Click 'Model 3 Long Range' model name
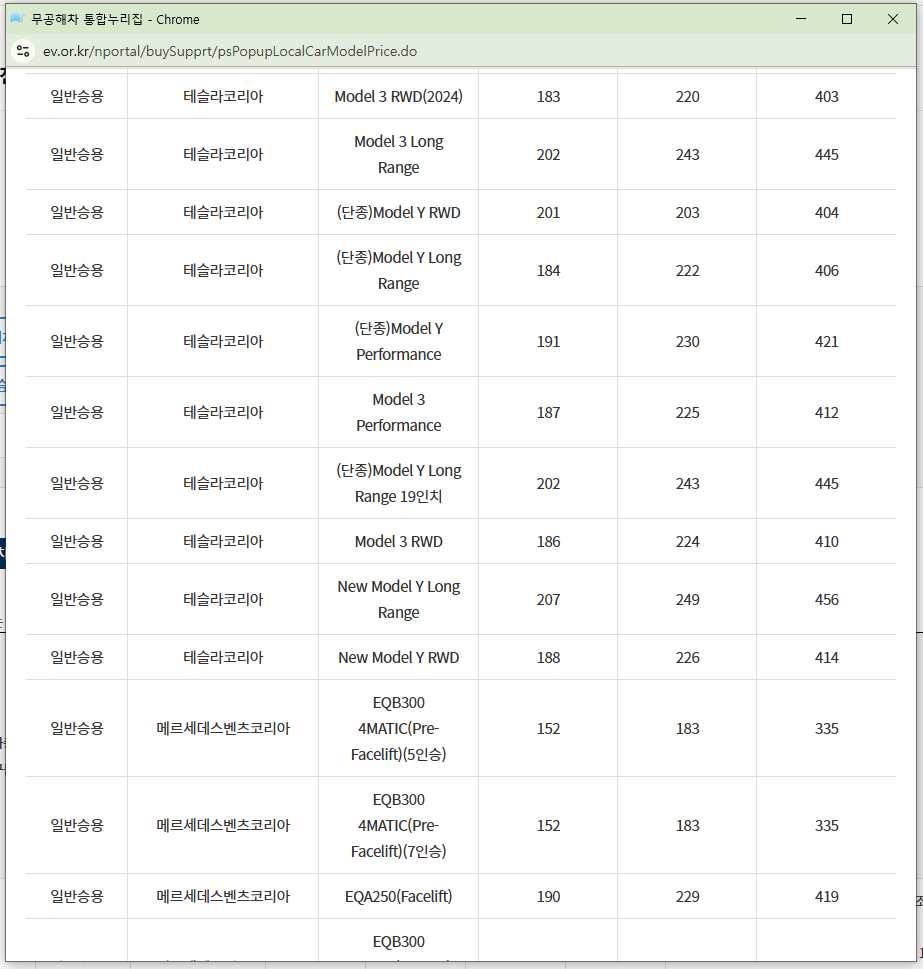The height and width of the screenshot is (969, 923). pos(398,154)
